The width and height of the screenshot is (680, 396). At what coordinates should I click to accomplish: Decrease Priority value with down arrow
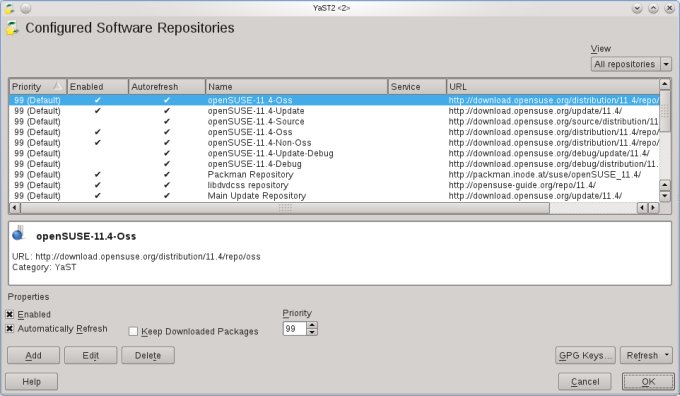312,332
